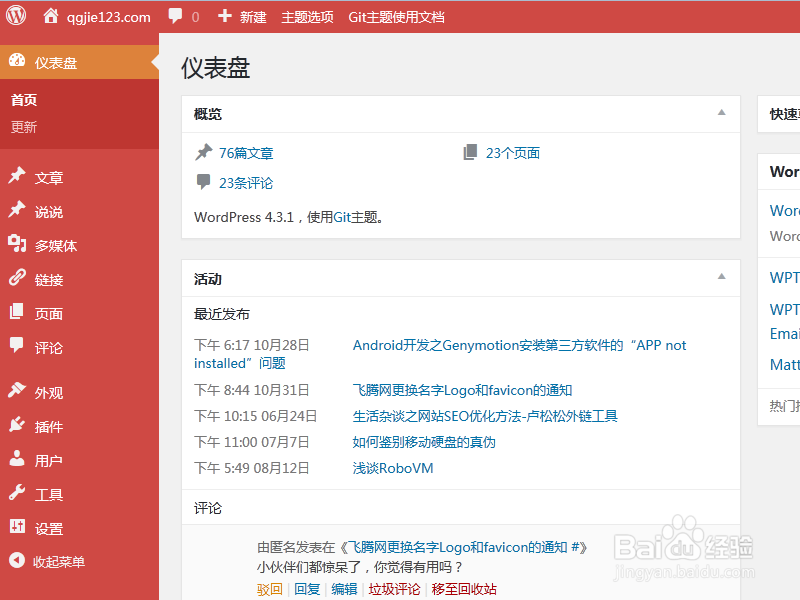Open the 23个页面 link
Viewport: 800px width, 600px height.
[x=513, y=153]
